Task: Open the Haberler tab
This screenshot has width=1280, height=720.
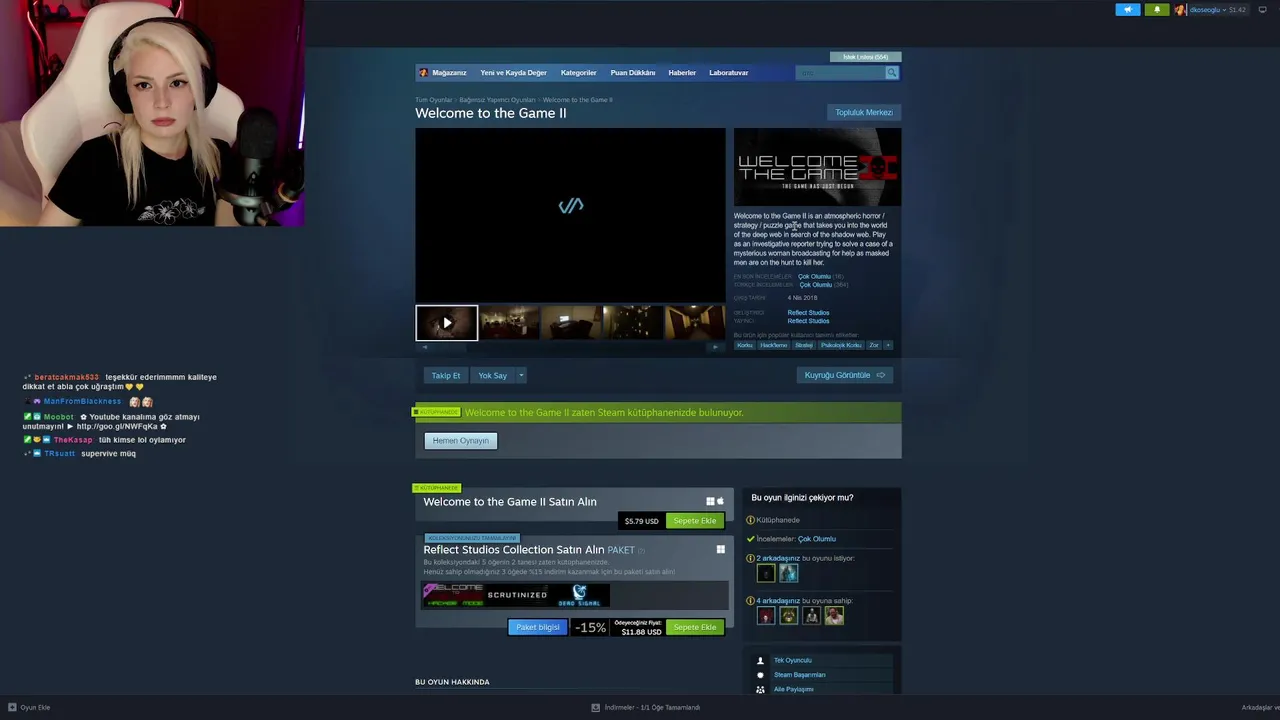Action: click(682, 73)
